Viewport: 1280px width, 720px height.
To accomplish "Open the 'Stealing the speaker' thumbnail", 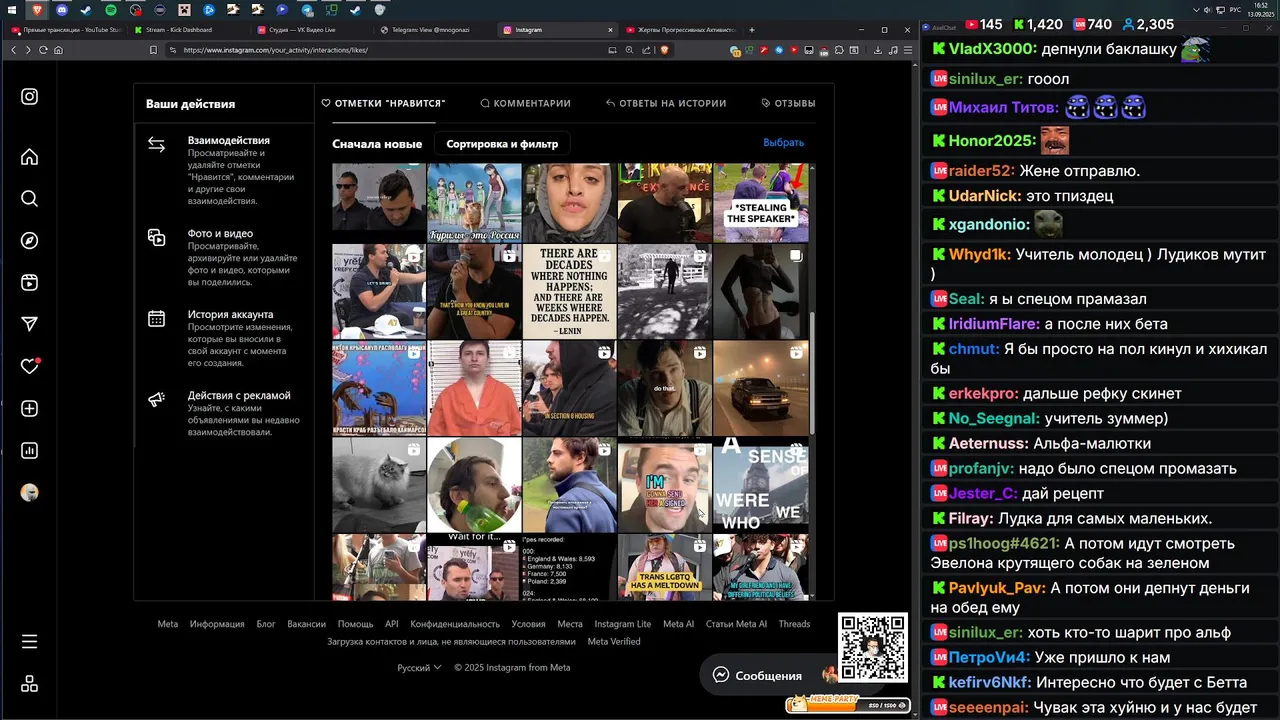I will [760, 203].
